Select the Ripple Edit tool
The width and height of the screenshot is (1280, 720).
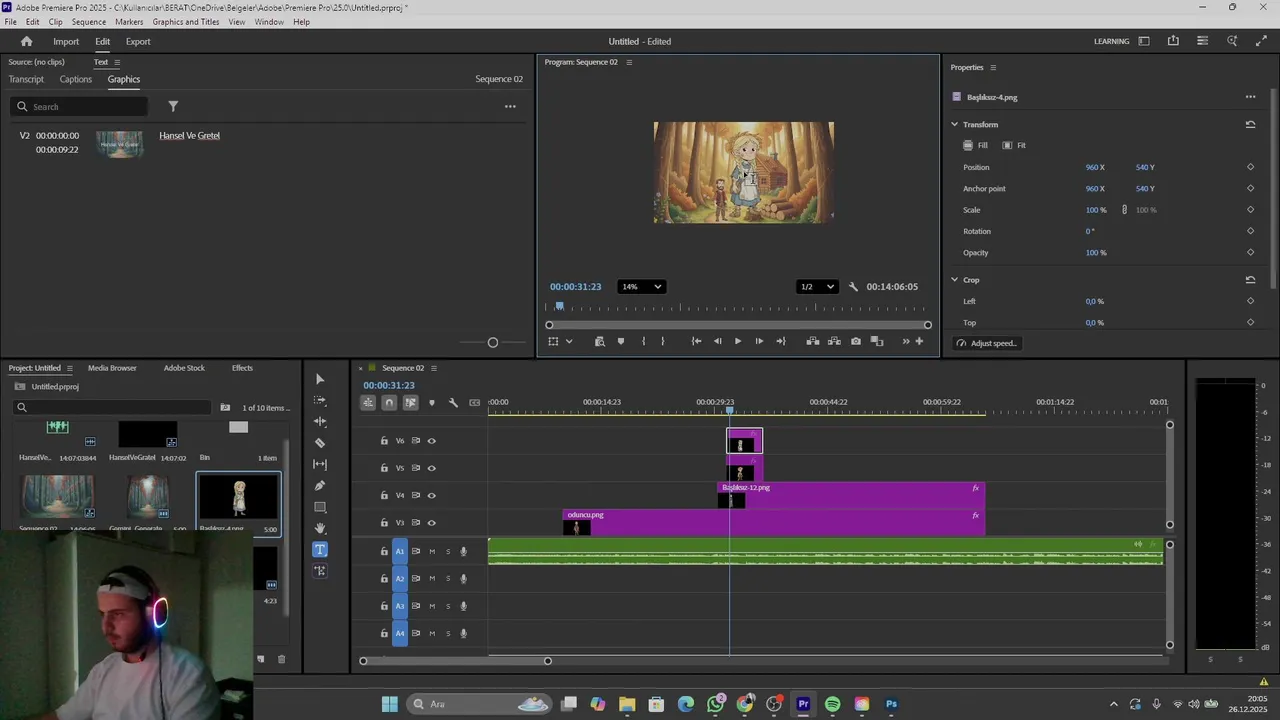tap(320, 422)
